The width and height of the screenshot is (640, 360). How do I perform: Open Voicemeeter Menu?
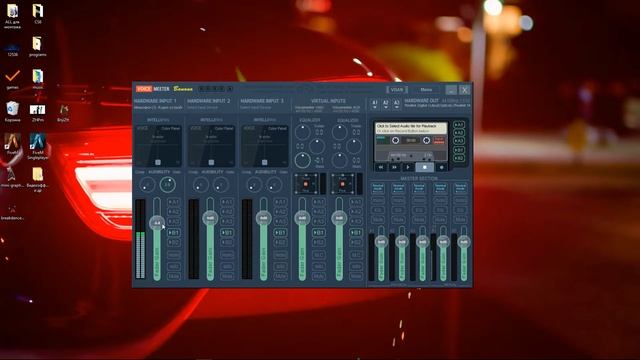click(x=426, y=89)
